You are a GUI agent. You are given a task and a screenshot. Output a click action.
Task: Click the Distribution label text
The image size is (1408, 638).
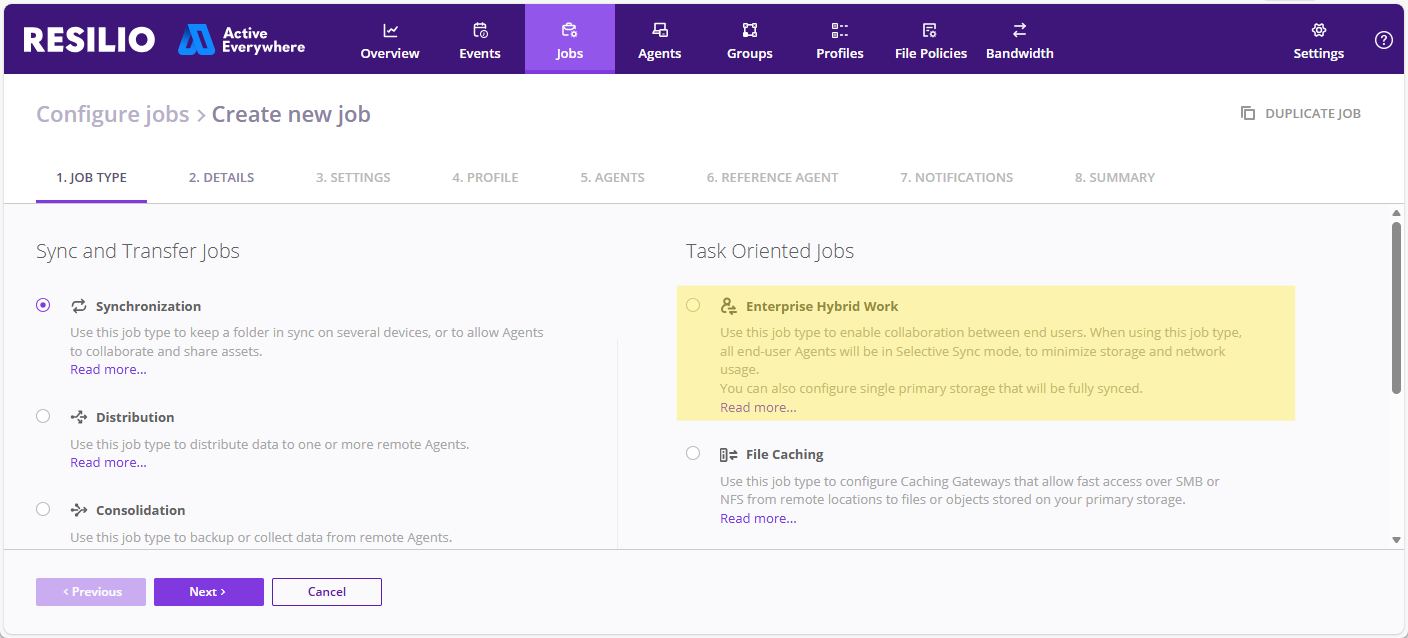[x=135, y=417]
